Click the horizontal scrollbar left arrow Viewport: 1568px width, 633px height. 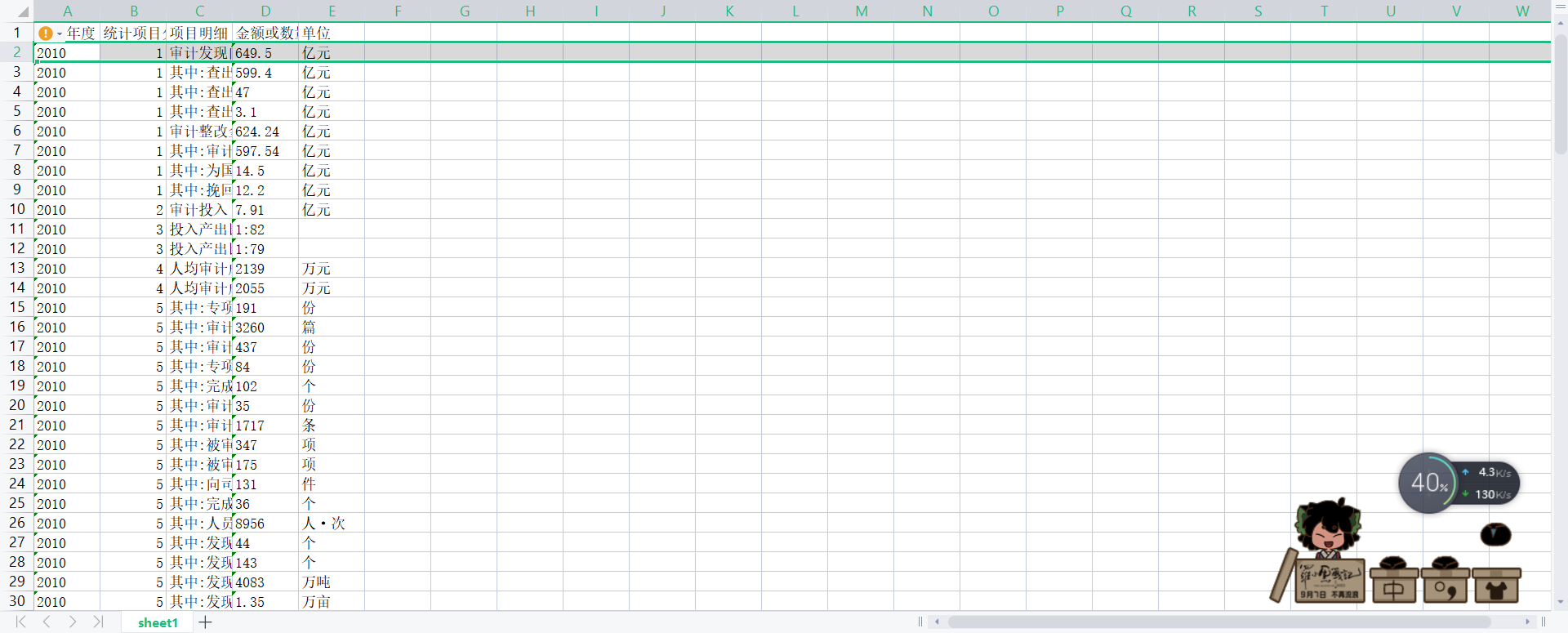[937, 622]
